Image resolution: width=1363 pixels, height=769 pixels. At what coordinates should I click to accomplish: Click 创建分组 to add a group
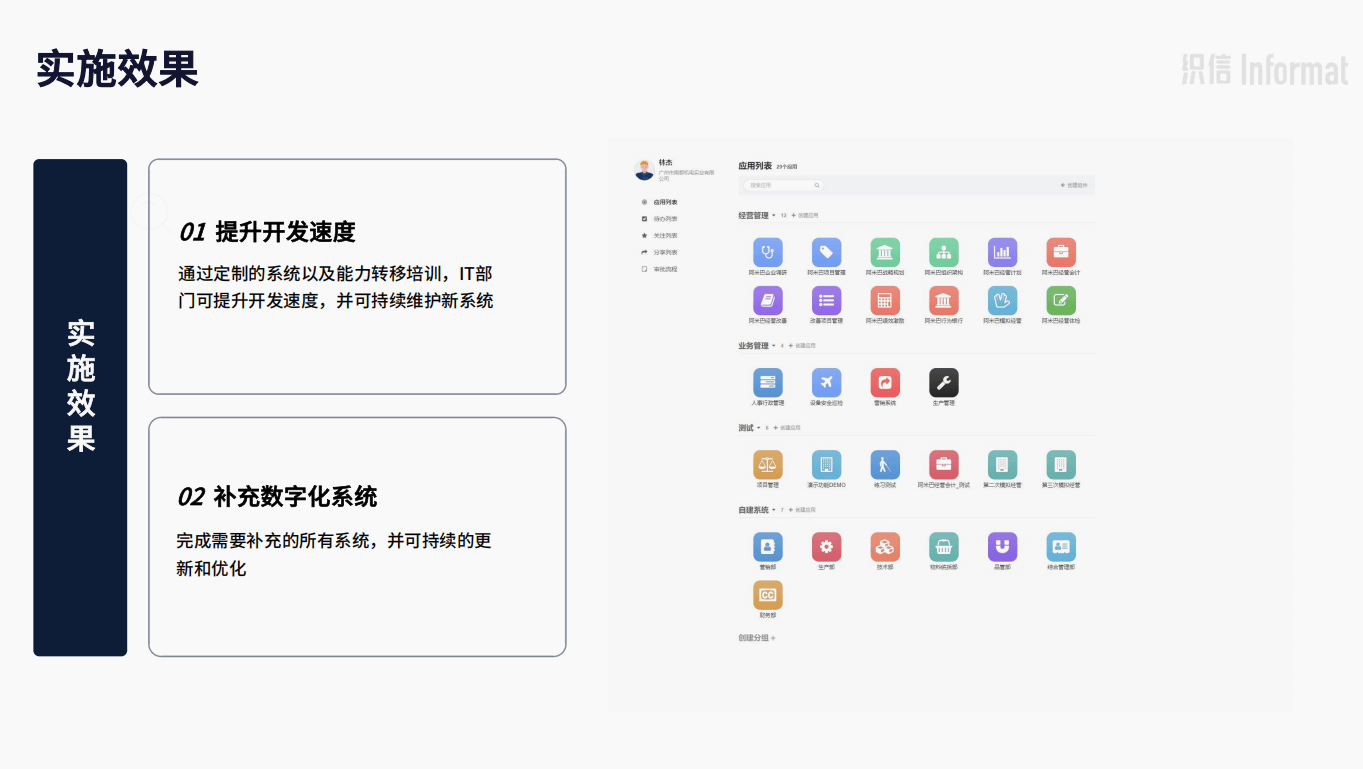756,638
